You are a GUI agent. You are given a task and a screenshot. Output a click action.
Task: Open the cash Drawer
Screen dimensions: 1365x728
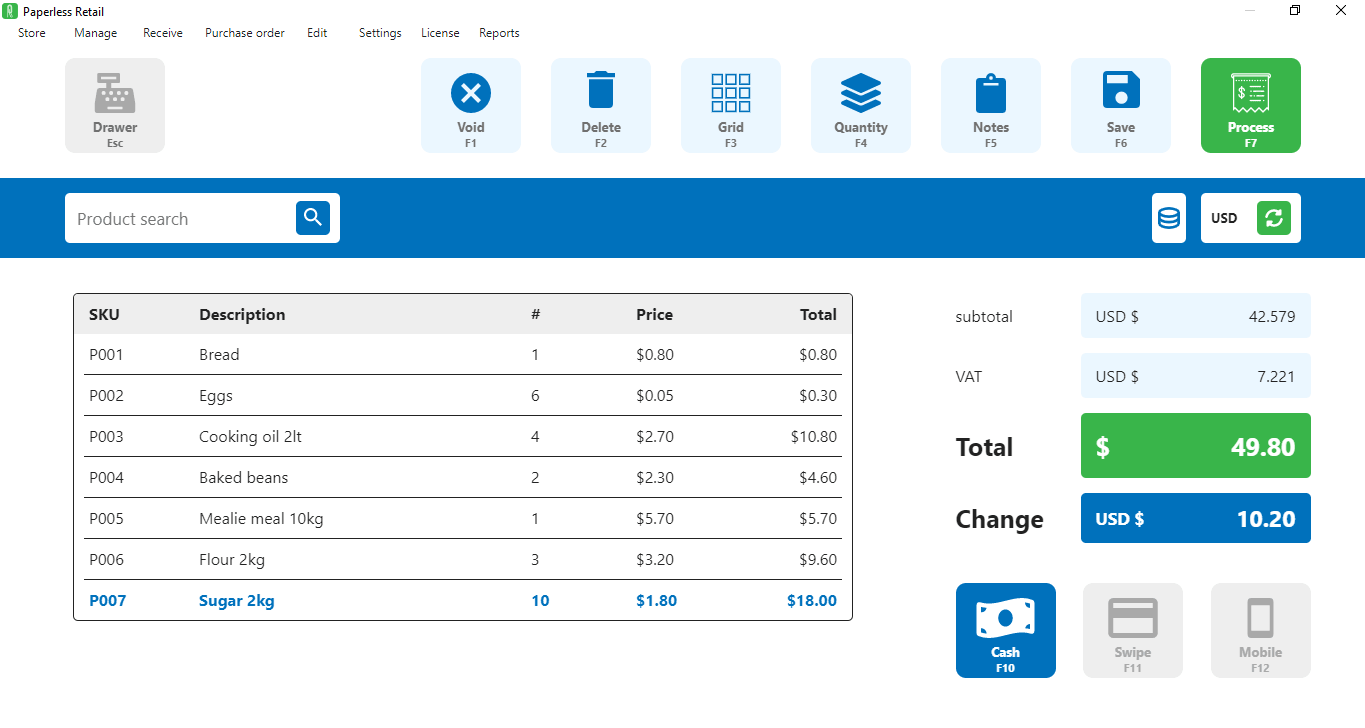click(x=115, y=106)
